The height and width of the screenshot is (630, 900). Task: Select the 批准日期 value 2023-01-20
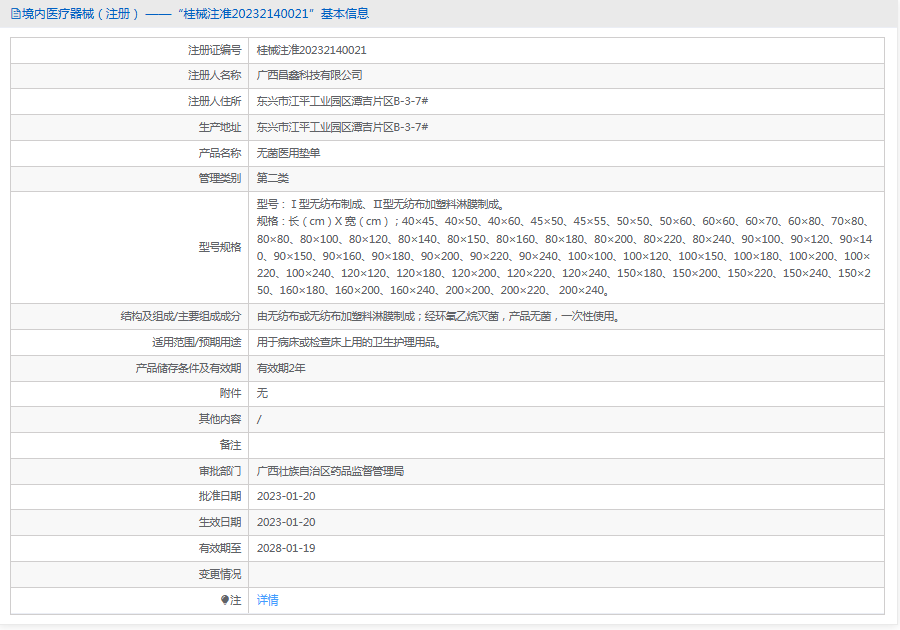point(286,496)
